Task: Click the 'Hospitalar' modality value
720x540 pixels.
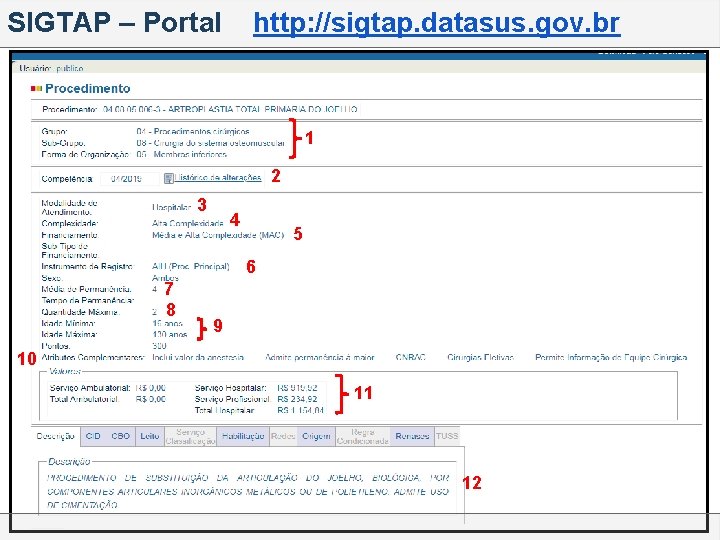Action: point(171,208)
